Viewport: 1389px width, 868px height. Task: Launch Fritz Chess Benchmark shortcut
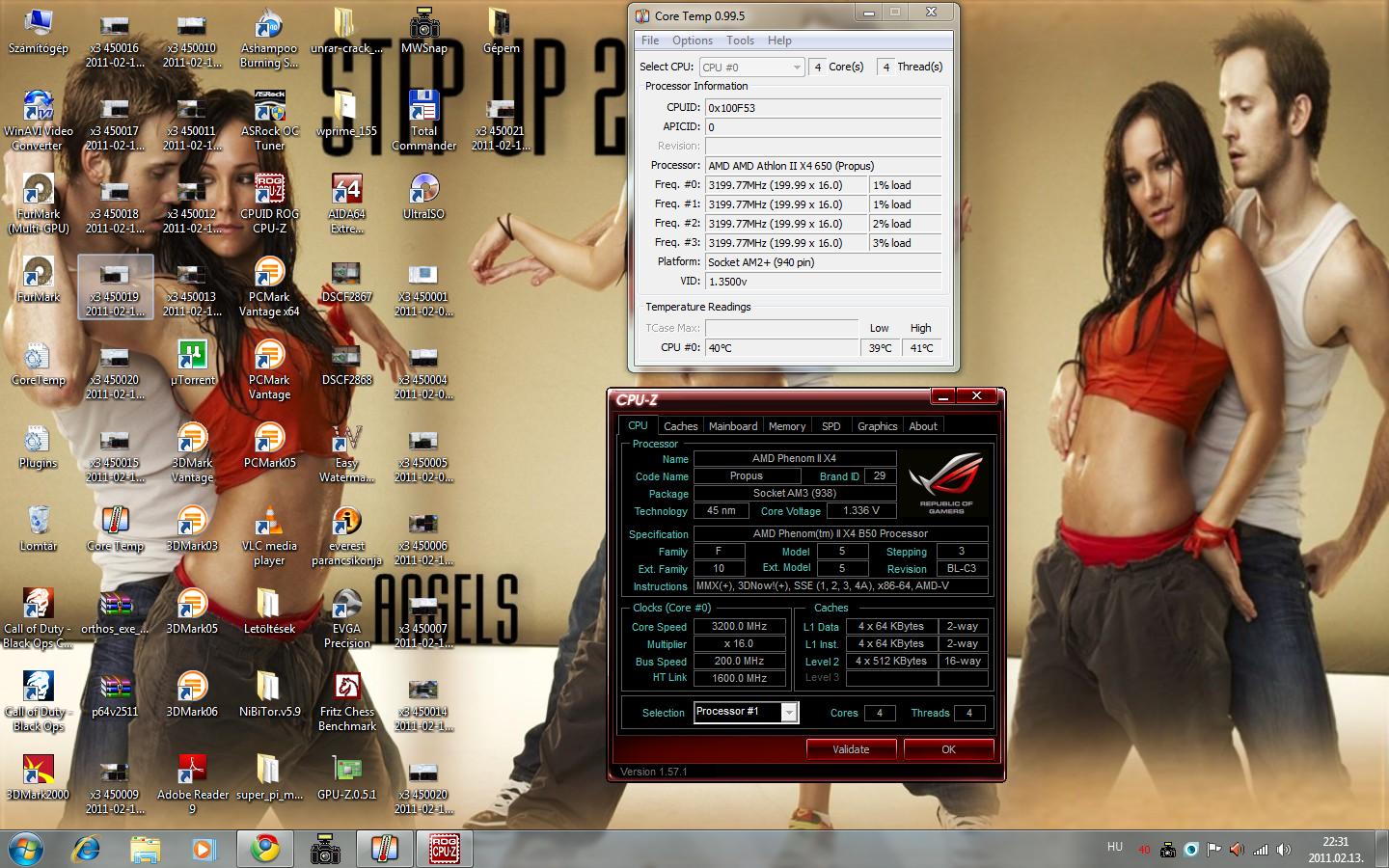coord(346,701)
